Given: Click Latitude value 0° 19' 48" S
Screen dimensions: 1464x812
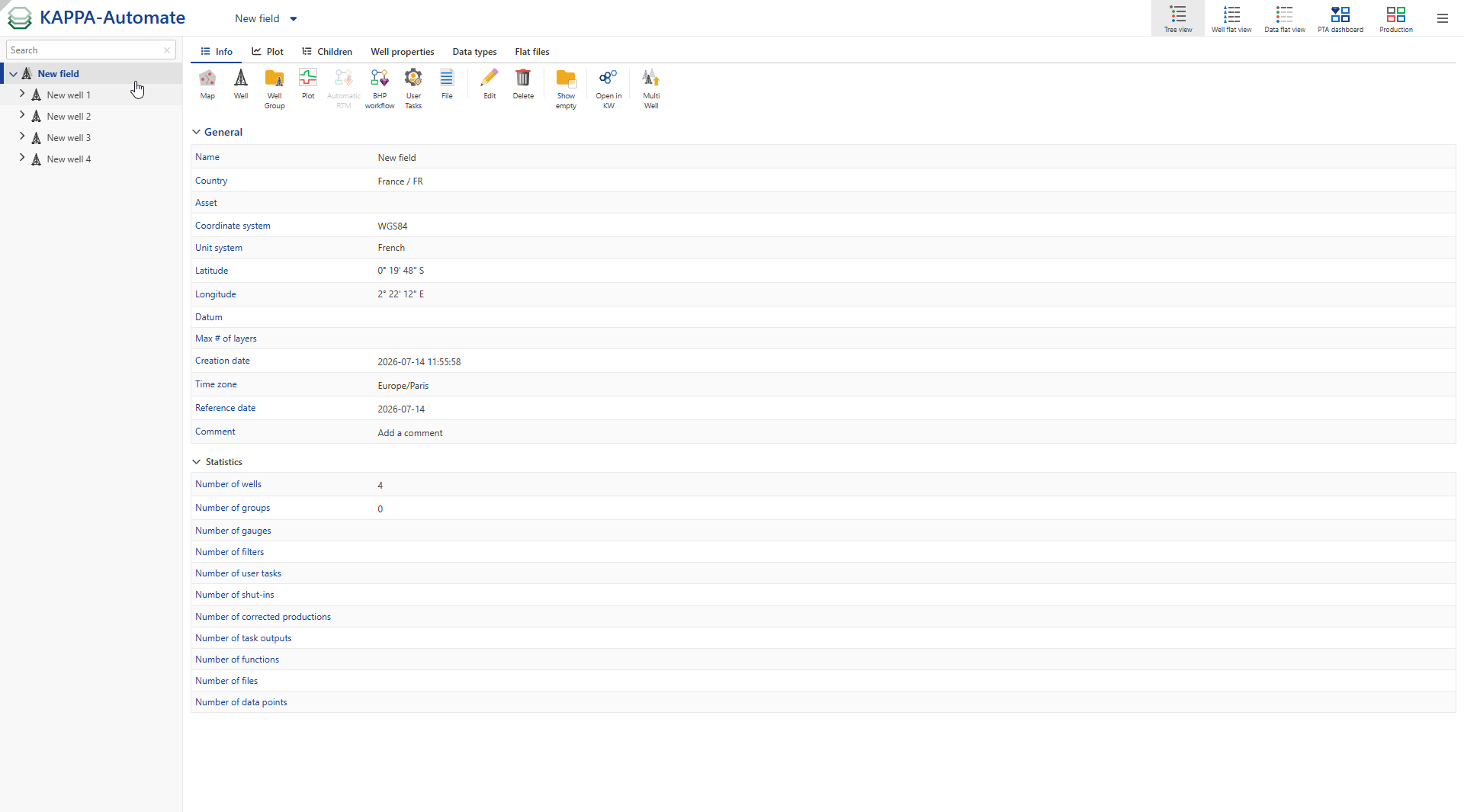Looking at the screenshot, I should pos(401,271).
